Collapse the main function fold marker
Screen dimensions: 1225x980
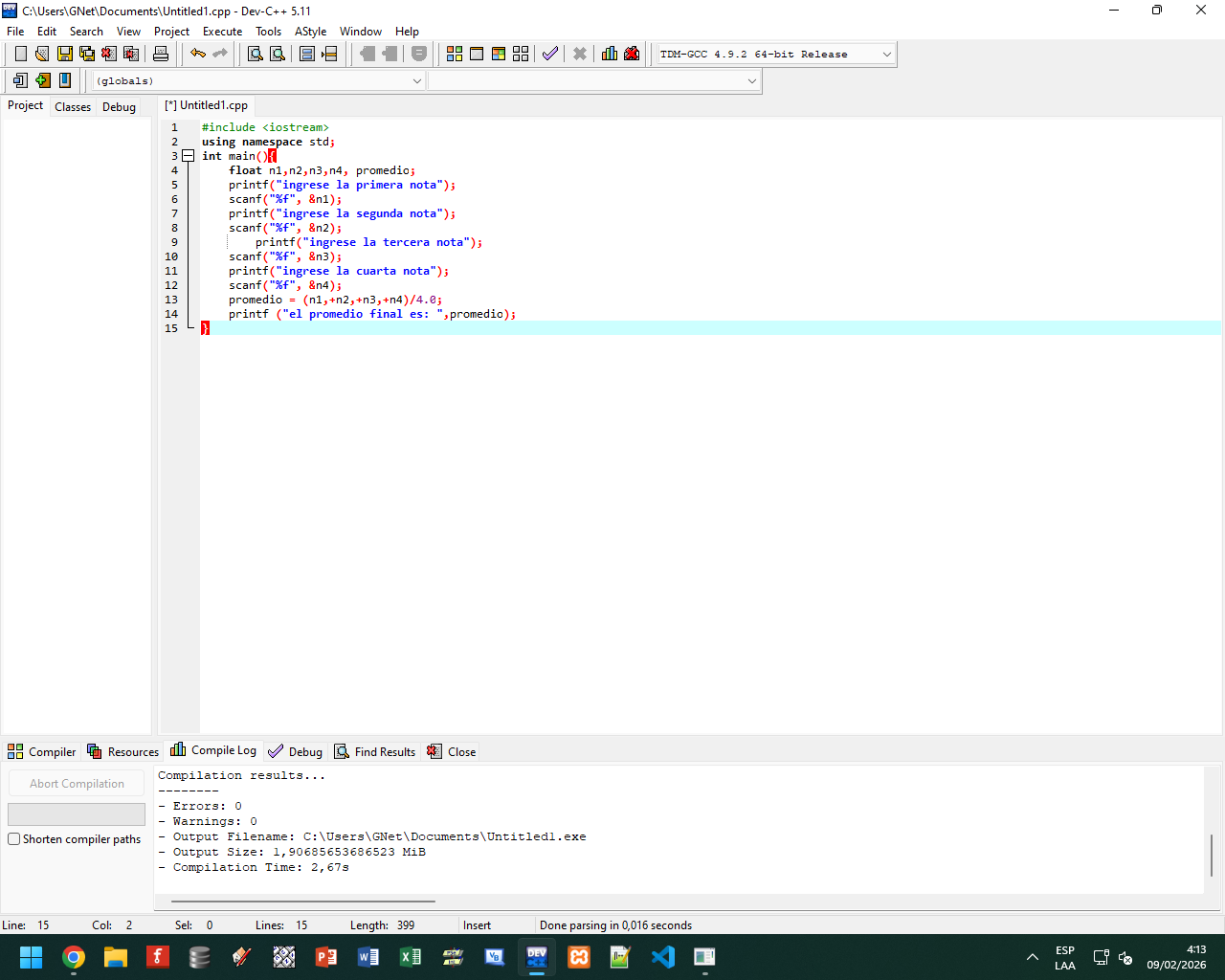click(189, 156)
